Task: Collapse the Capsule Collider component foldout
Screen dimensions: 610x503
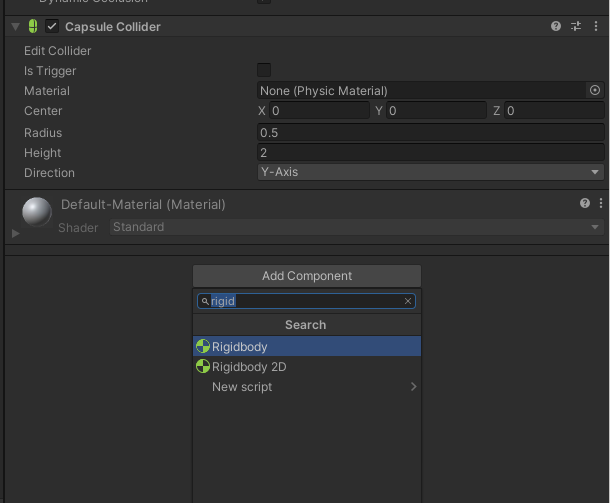Action: tap(15, 27)
